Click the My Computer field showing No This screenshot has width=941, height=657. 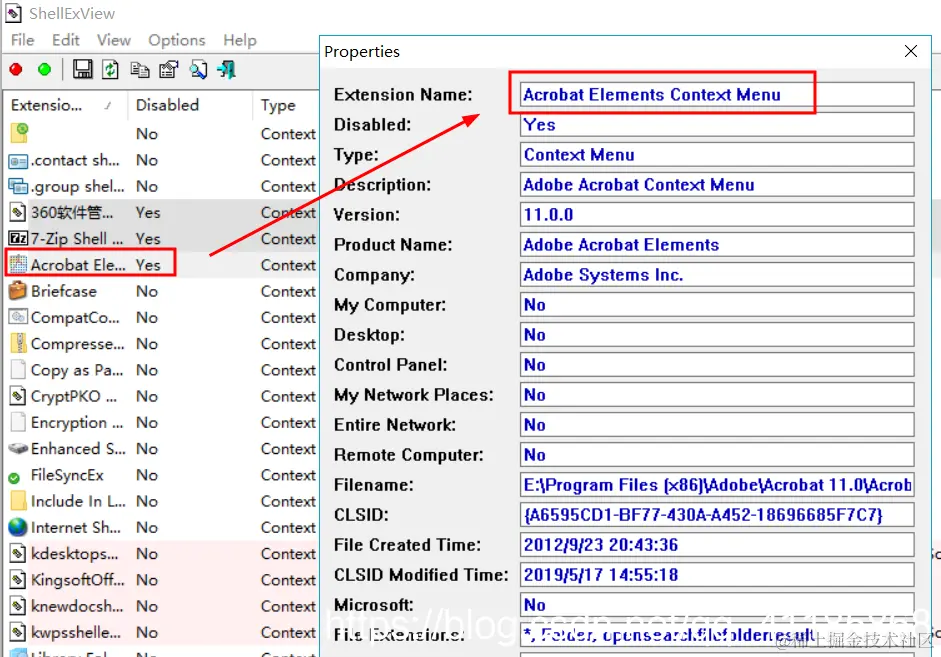coord(717,305)
